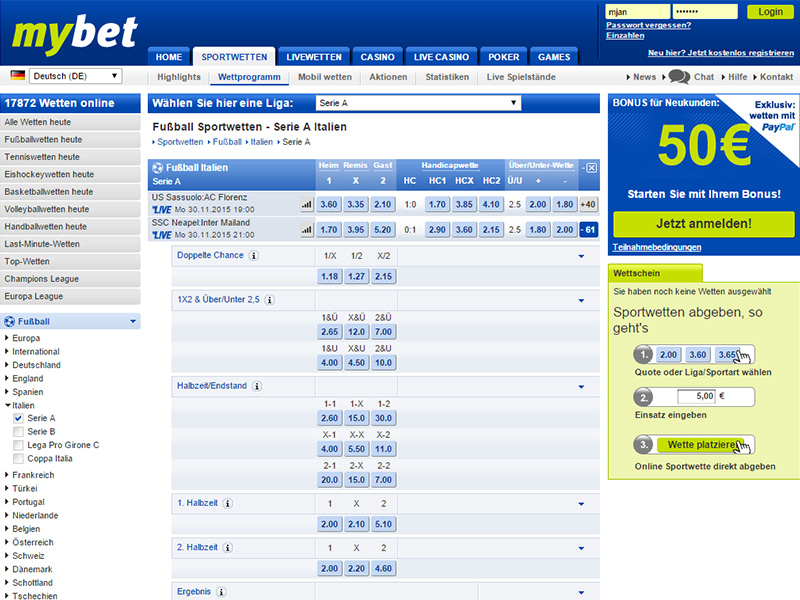This screenshot has width=800, height=600.
Task: Select away win odds 5.20 for Inter Mailand
Action: [x=383, y=230]
